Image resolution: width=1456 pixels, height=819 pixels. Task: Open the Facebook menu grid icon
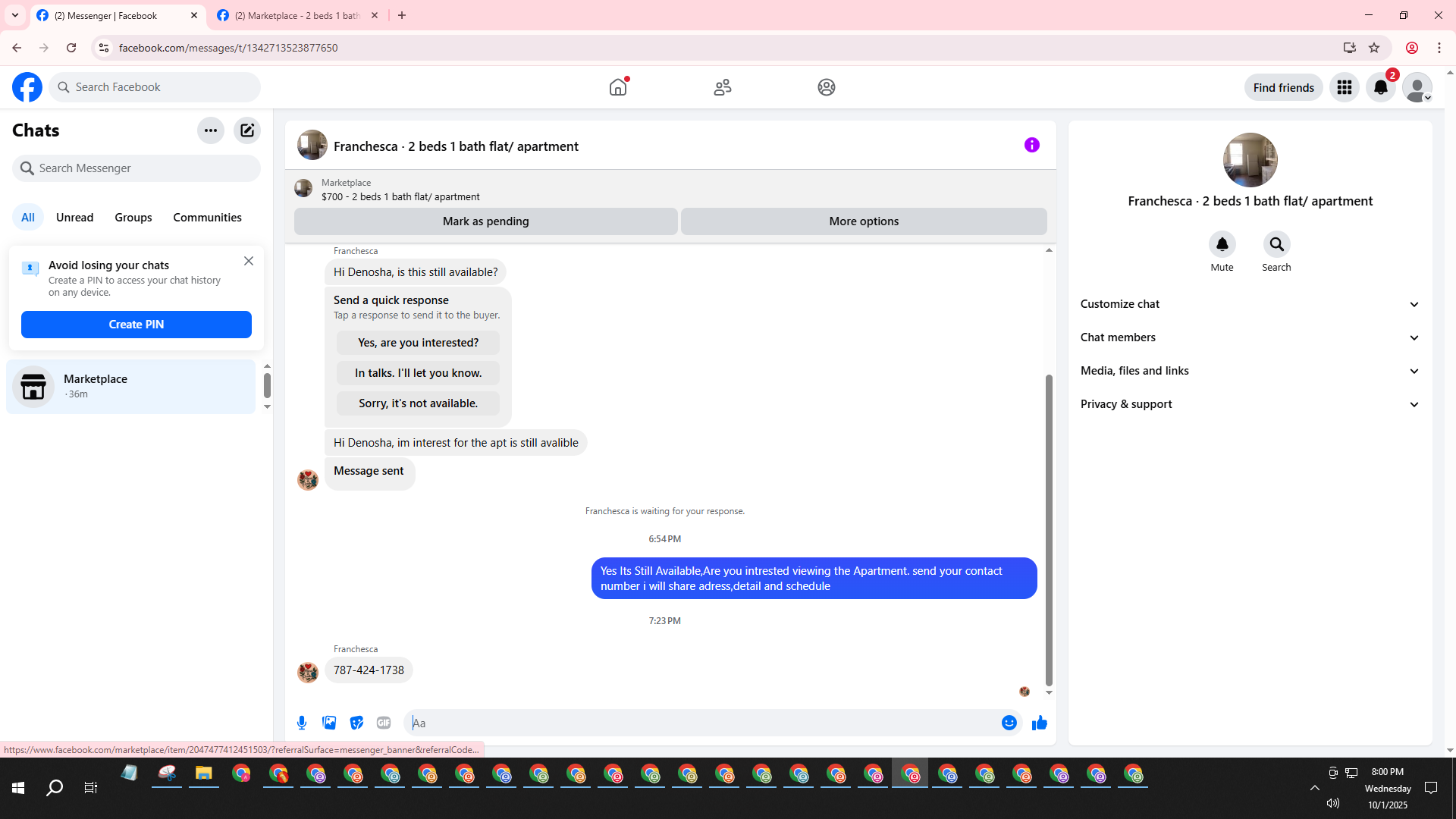[1345, 87]
